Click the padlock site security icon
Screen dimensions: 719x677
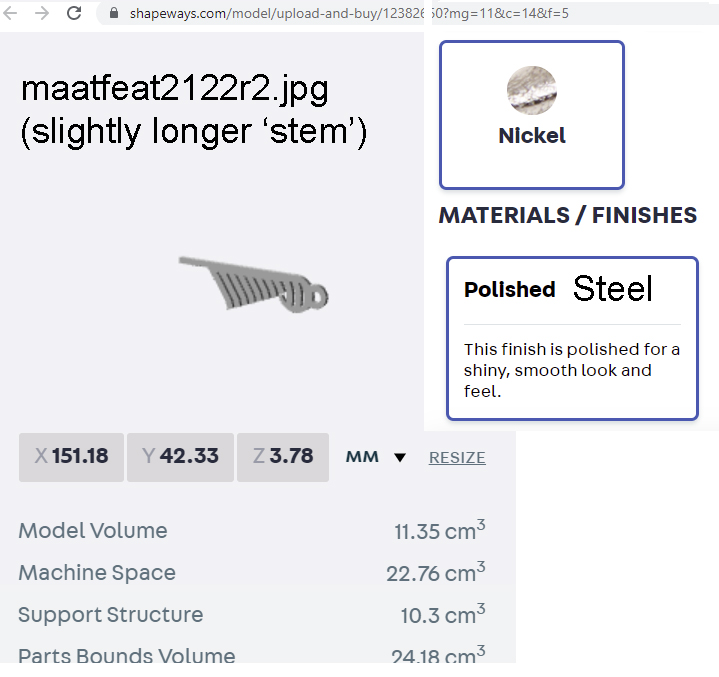pos(112,14)
